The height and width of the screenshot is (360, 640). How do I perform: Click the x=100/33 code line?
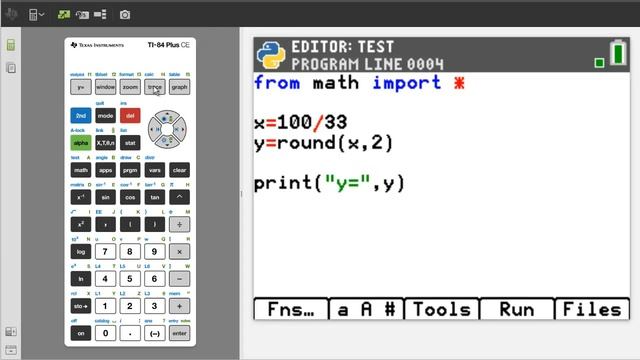pyautogui.click(x=300, y=122)
